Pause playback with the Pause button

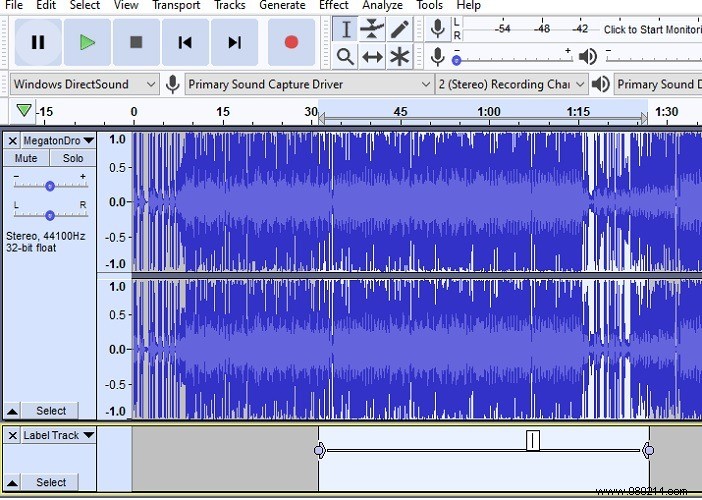(38, 43)
